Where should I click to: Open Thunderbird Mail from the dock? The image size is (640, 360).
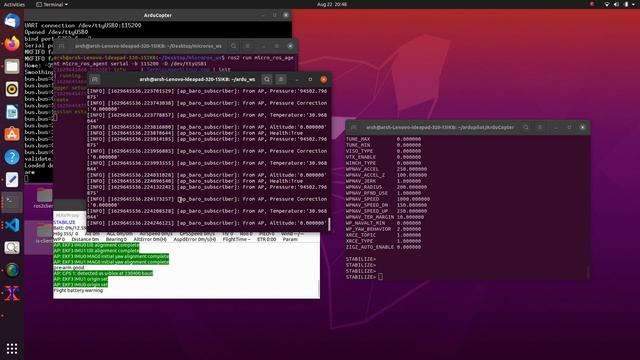tap(12, 20)
